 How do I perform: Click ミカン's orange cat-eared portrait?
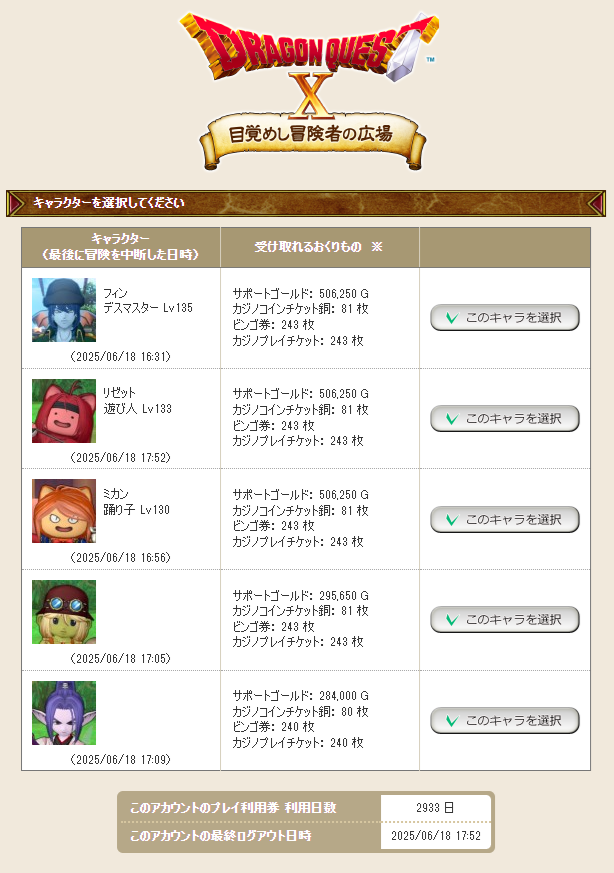64,511
